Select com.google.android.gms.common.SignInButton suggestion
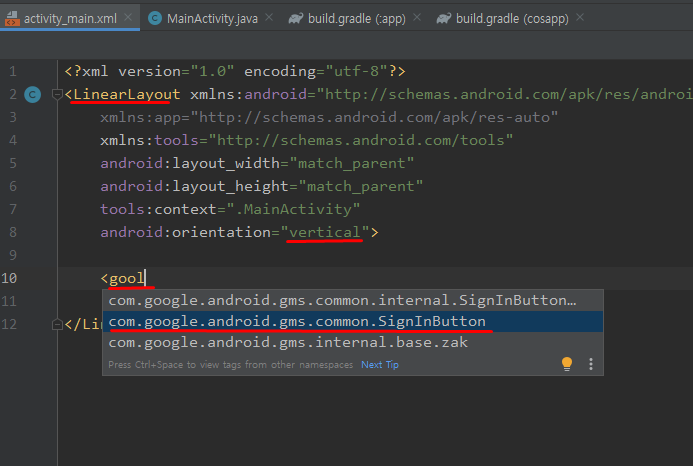 point(353,321)
